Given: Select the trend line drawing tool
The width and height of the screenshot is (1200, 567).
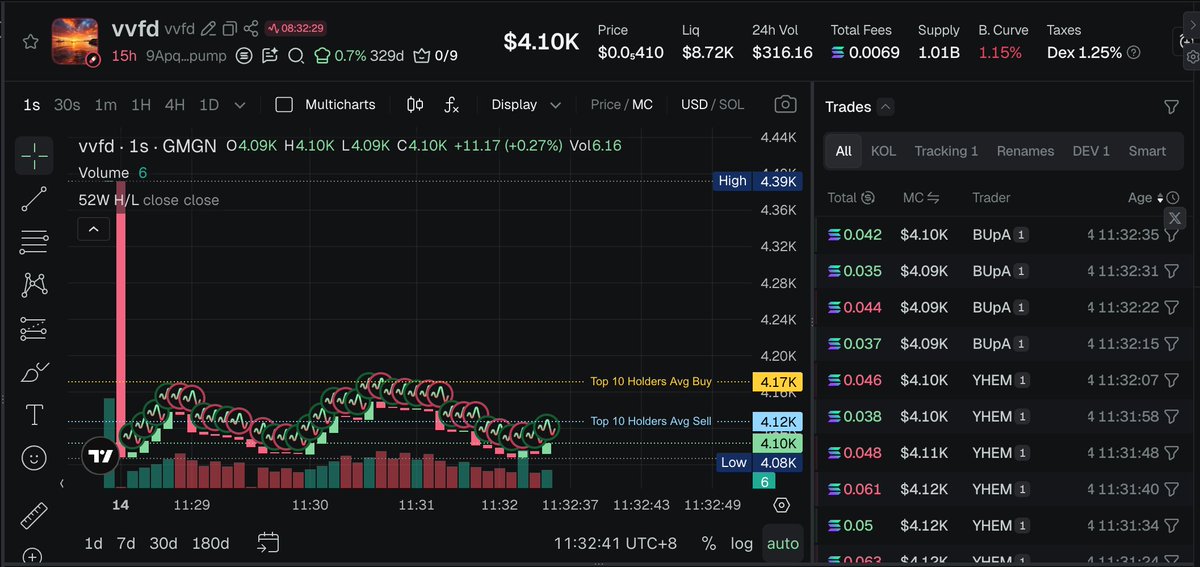Looking at the screenshot, I should 34,198.
